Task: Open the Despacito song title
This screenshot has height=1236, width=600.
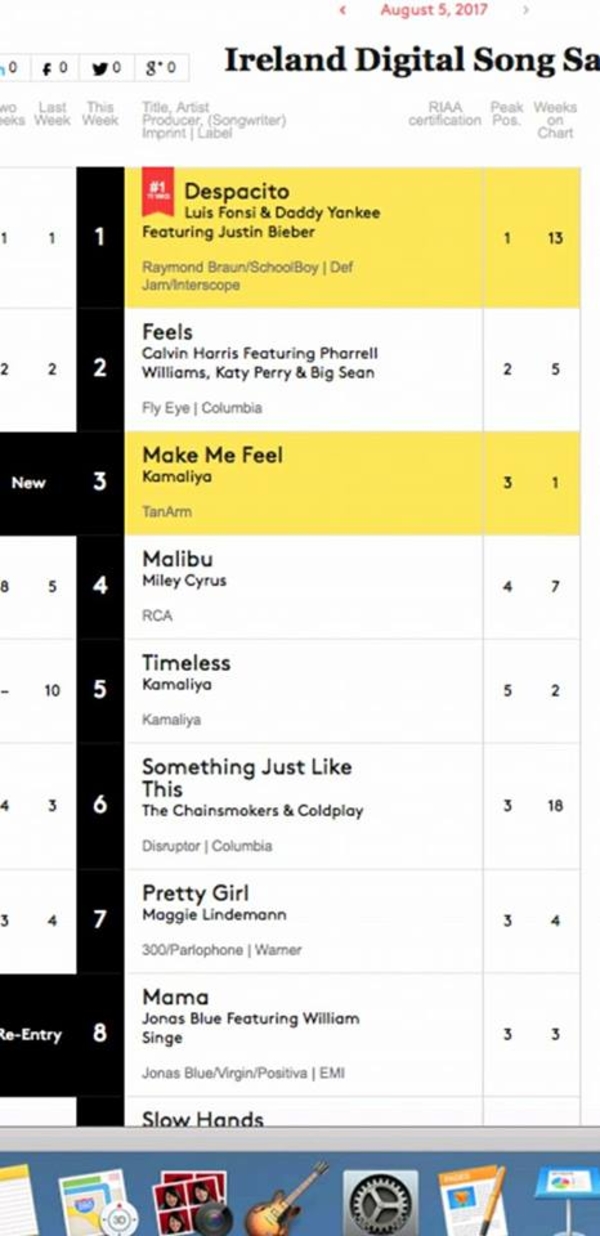Action: coord(236,191)
